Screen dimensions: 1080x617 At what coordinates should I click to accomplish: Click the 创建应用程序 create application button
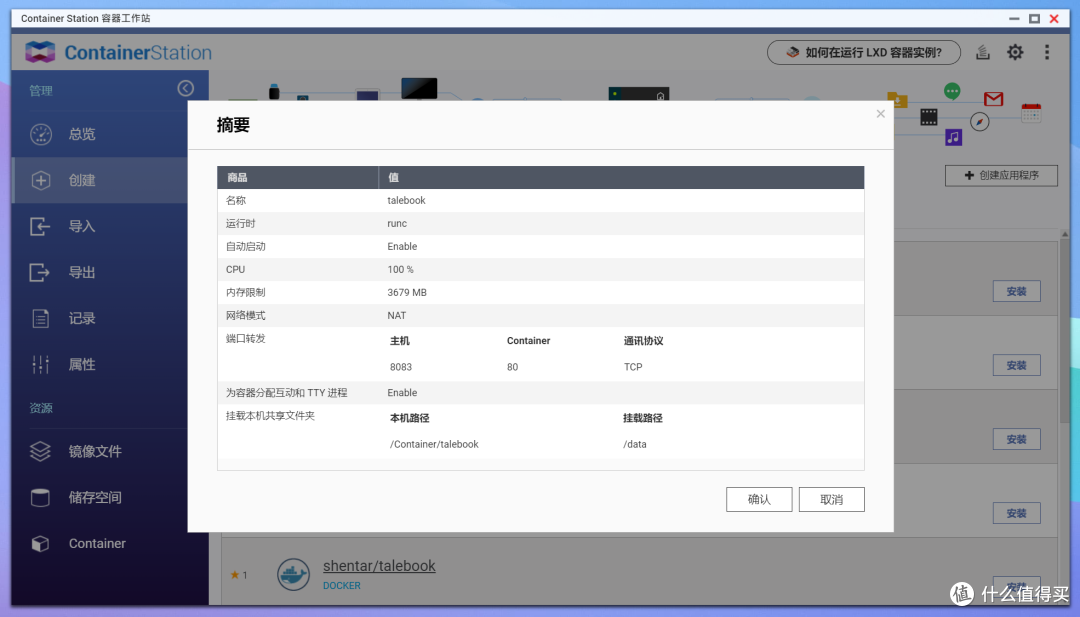(x=1001, y=175)
